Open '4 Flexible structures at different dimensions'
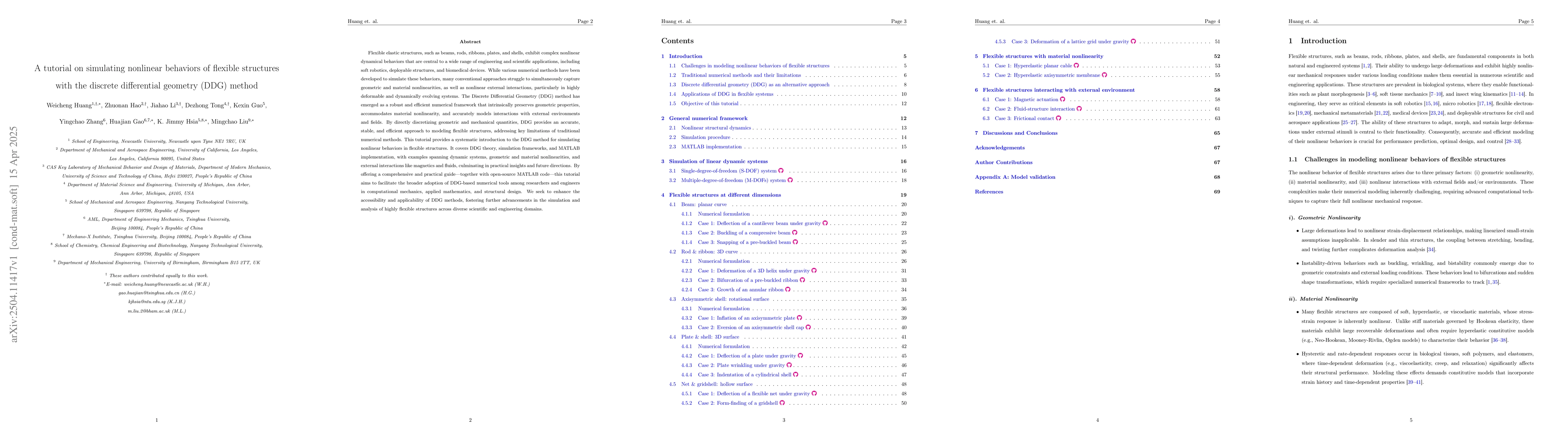 721,195
